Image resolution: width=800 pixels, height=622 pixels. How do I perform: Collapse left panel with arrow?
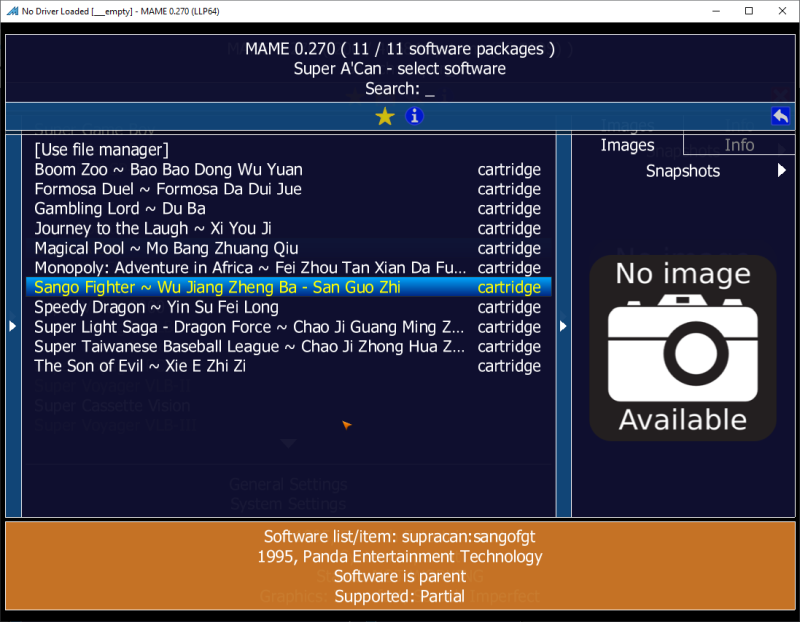[13, 326]
